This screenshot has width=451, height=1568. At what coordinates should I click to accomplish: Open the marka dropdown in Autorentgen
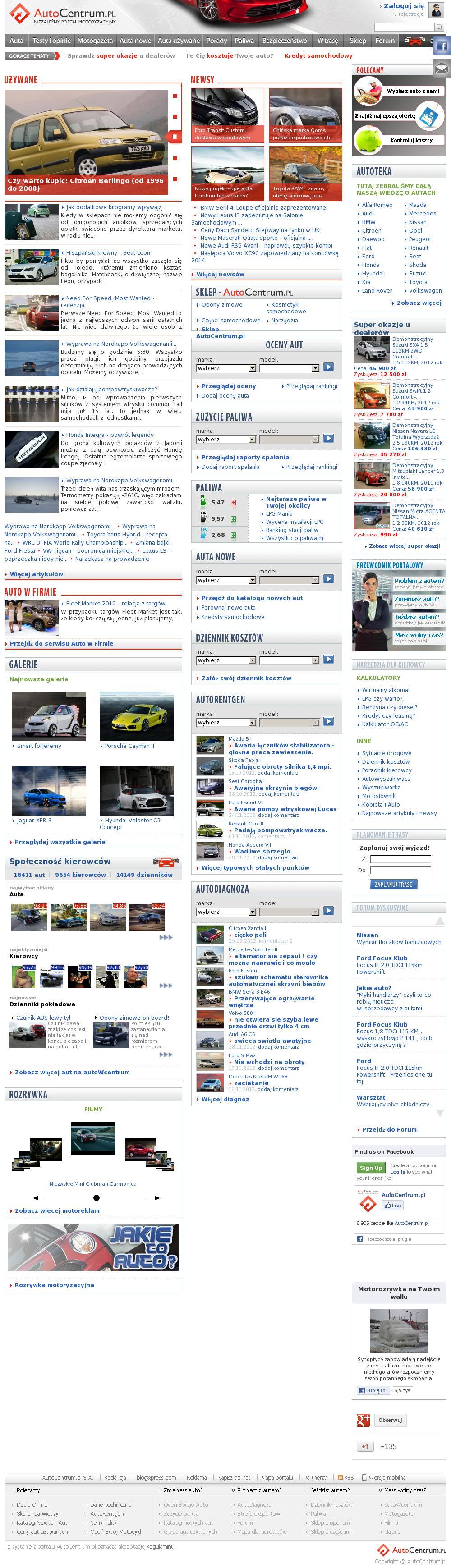click(226, 723)
